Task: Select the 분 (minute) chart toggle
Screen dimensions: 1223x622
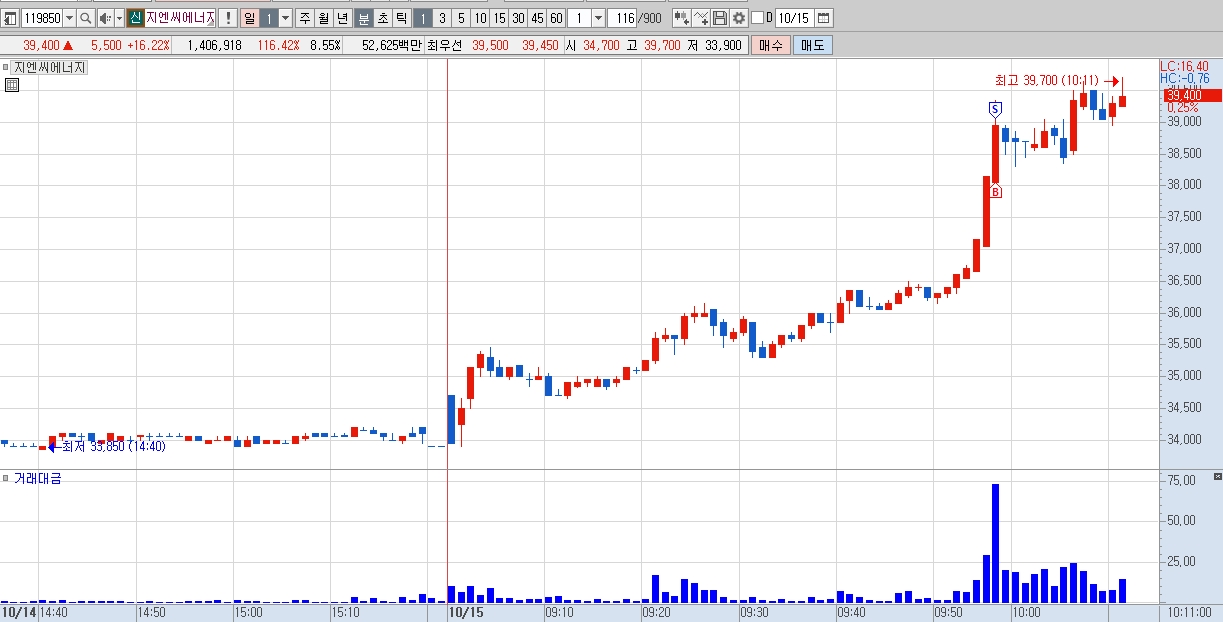Action: pos(364,18)
